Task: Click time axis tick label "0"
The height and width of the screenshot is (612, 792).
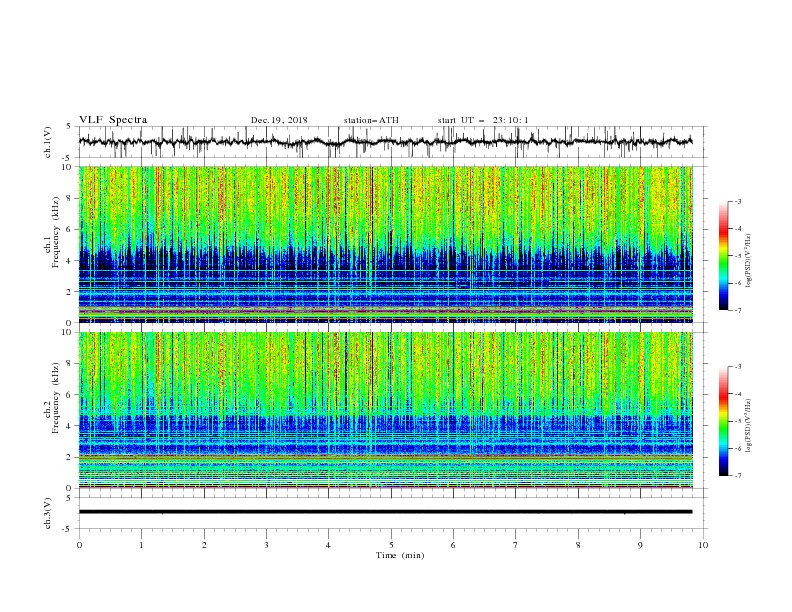Action: 79,545
